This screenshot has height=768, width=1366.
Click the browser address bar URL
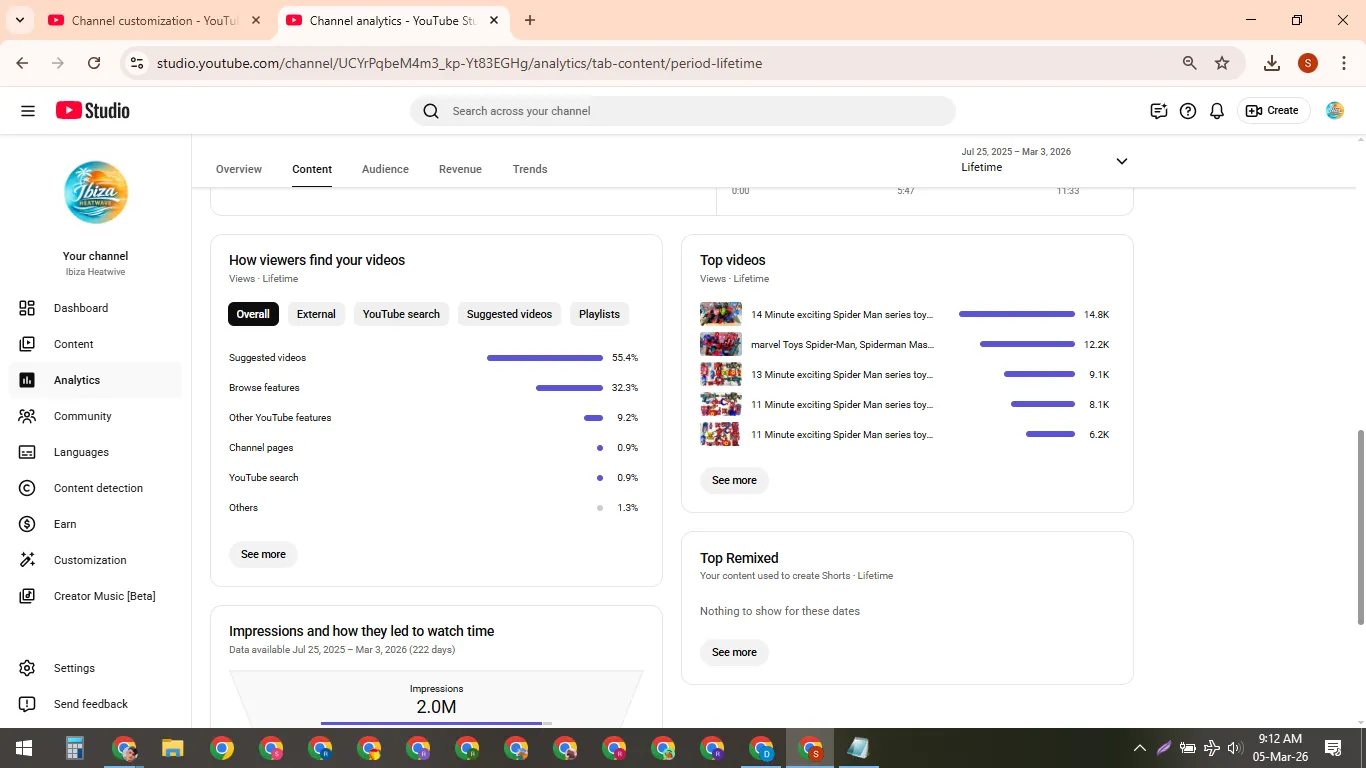[x=459, y=63]
